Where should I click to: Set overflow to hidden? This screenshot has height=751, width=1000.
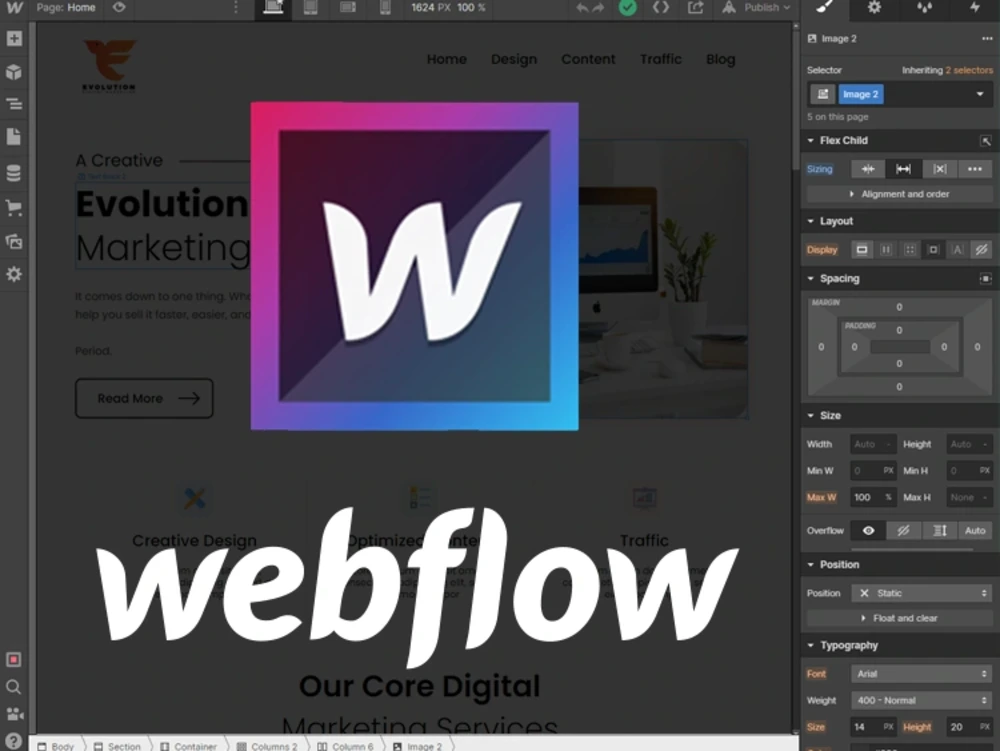click(x=903, y=530)
